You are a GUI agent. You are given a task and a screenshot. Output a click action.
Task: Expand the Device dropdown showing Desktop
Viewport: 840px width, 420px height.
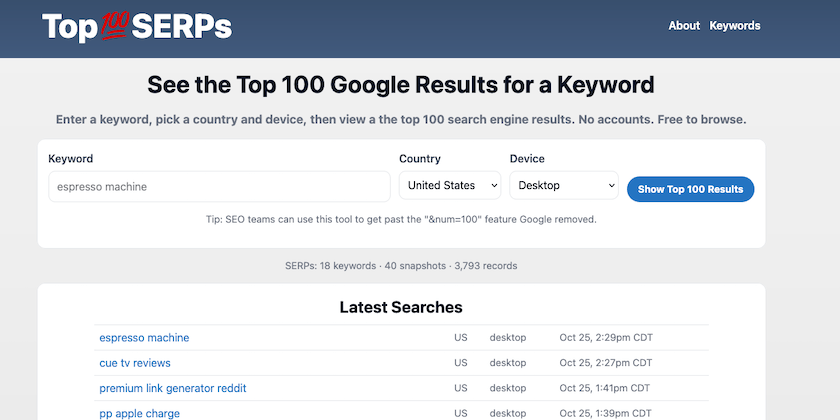[564, 186]
